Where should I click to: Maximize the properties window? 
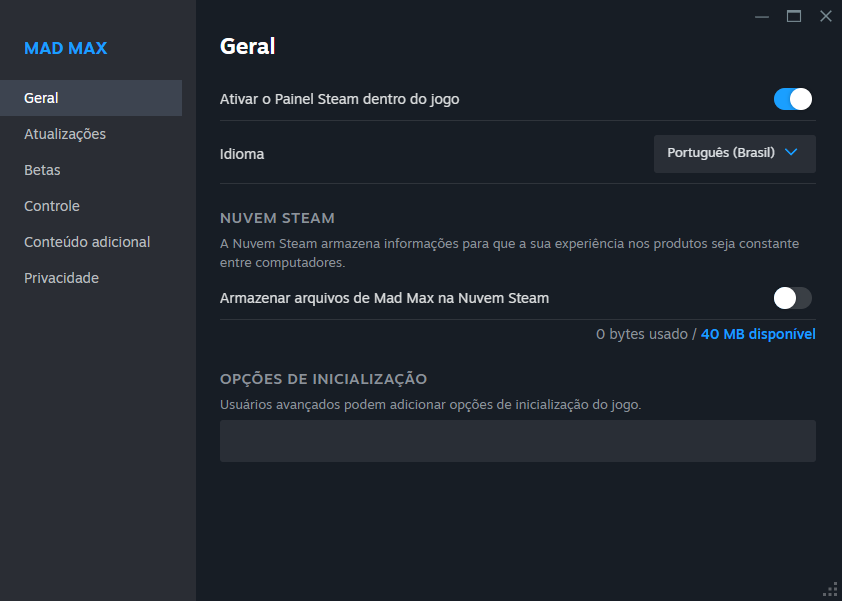pos(794,17)
